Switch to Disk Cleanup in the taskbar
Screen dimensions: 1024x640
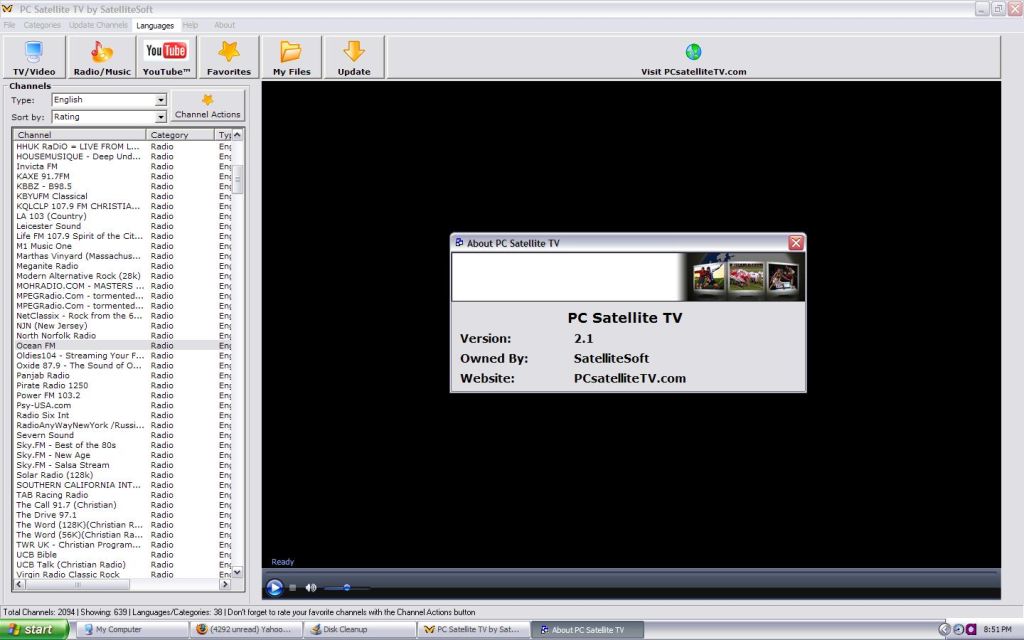pyautogui.click(x=360, y=630)
